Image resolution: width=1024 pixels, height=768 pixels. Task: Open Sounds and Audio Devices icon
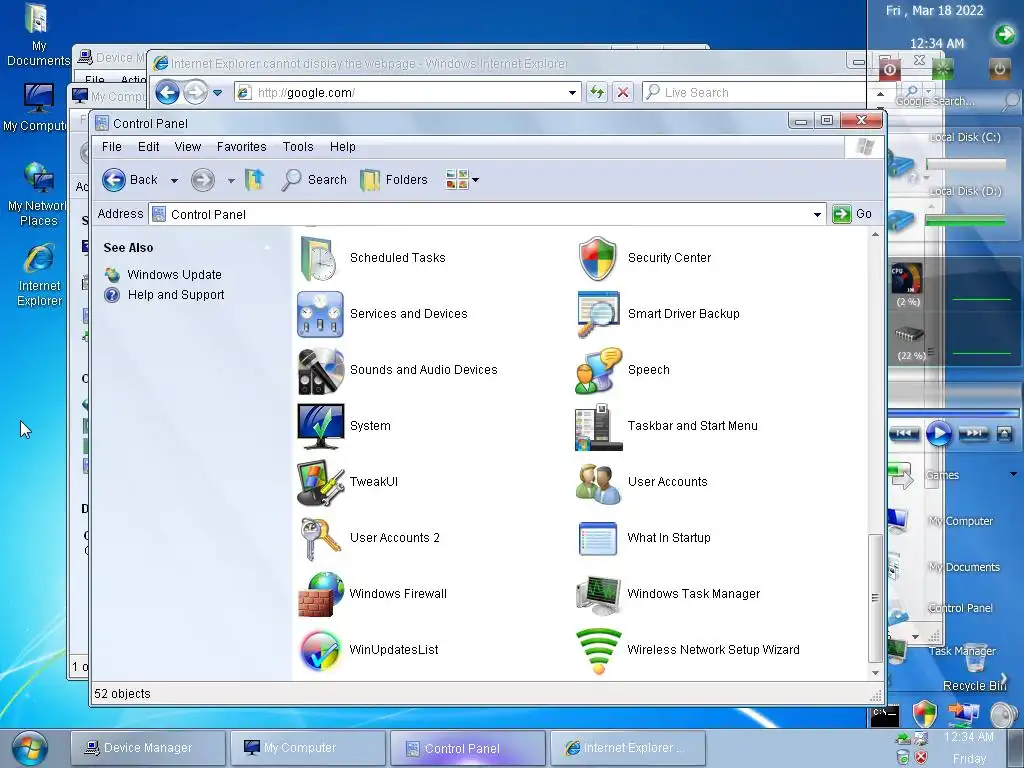320,370
